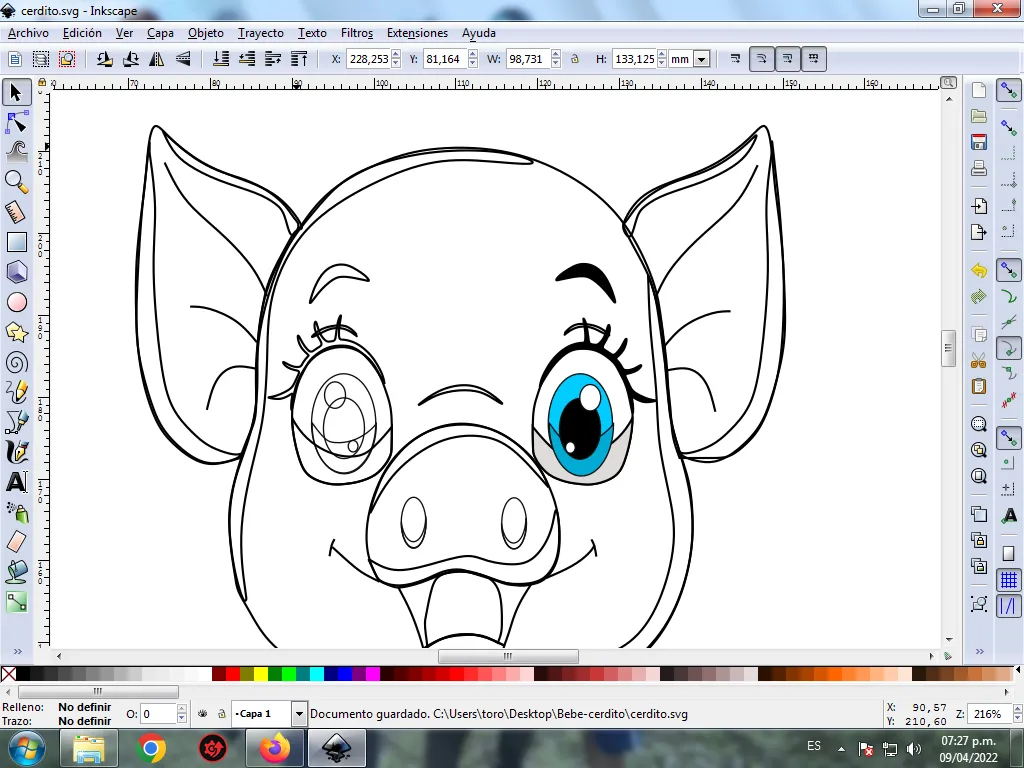
Task: Toggle move gradients with object
Action: click(788, 59)
